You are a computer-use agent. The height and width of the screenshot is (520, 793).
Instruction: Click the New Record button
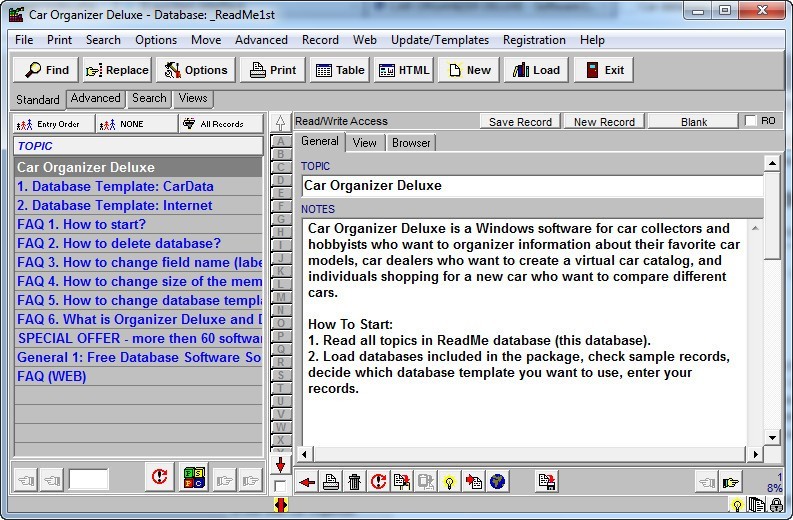(x=604, y=122)
